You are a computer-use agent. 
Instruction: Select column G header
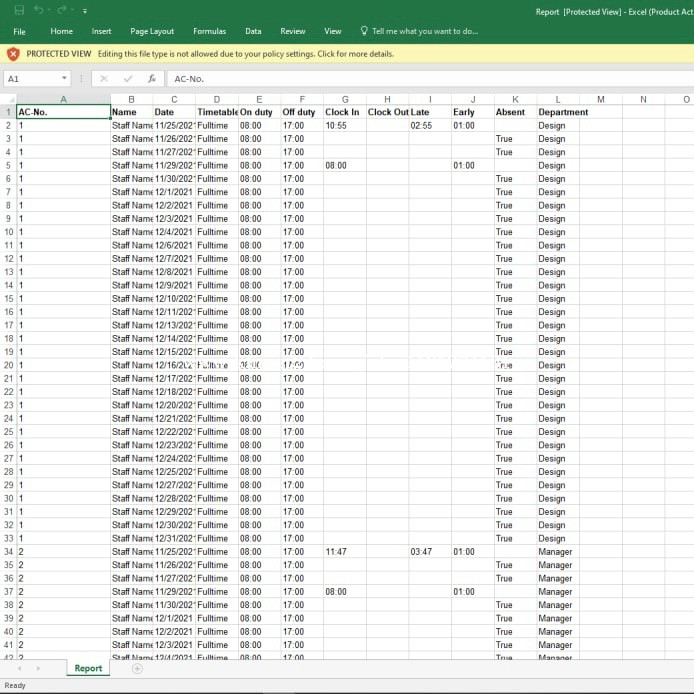pos(345,99)
